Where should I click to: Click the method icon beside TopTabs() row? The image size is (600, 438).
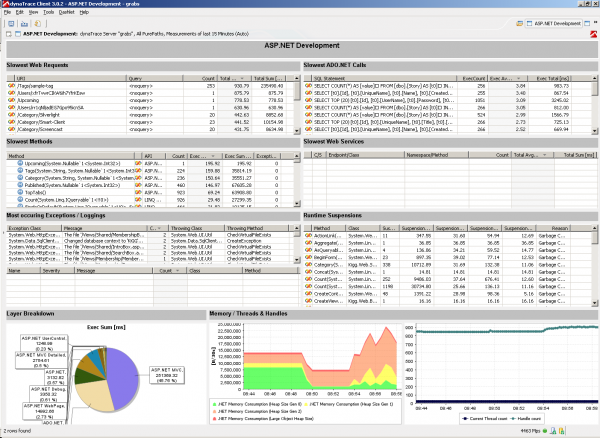click(x=20, y=192)
